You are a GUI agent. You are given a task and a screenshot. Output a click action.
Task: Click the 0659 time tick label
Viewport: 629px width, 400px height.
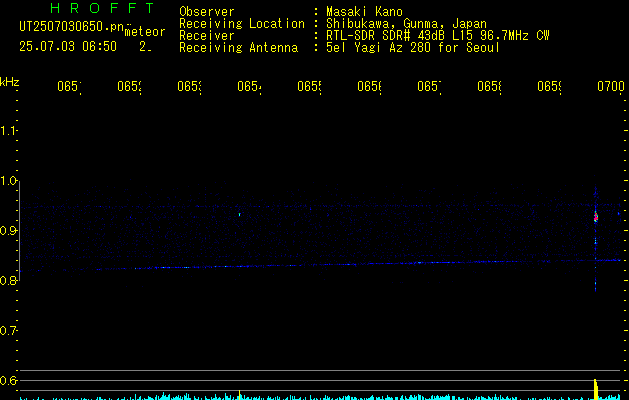point(549,86)
